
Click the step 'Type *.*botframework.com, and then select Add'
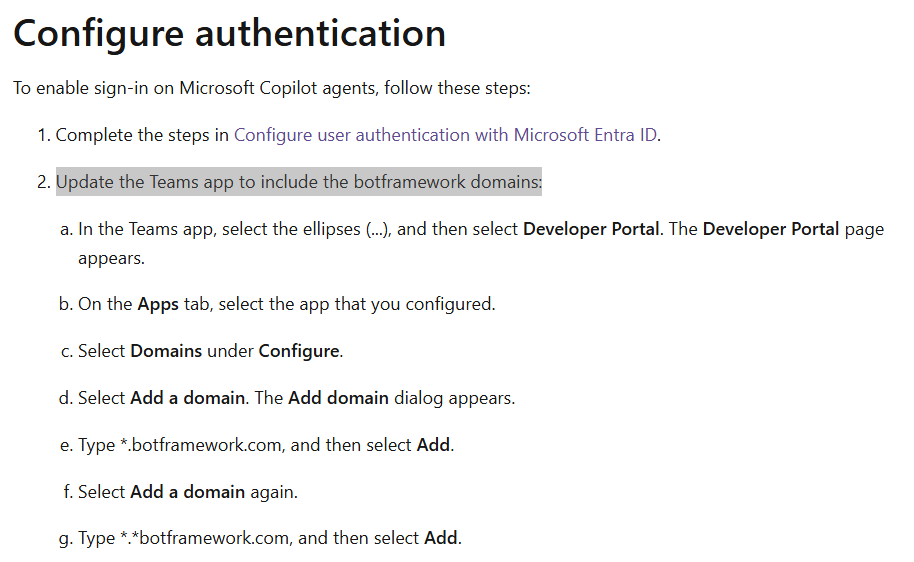(270, 538)
